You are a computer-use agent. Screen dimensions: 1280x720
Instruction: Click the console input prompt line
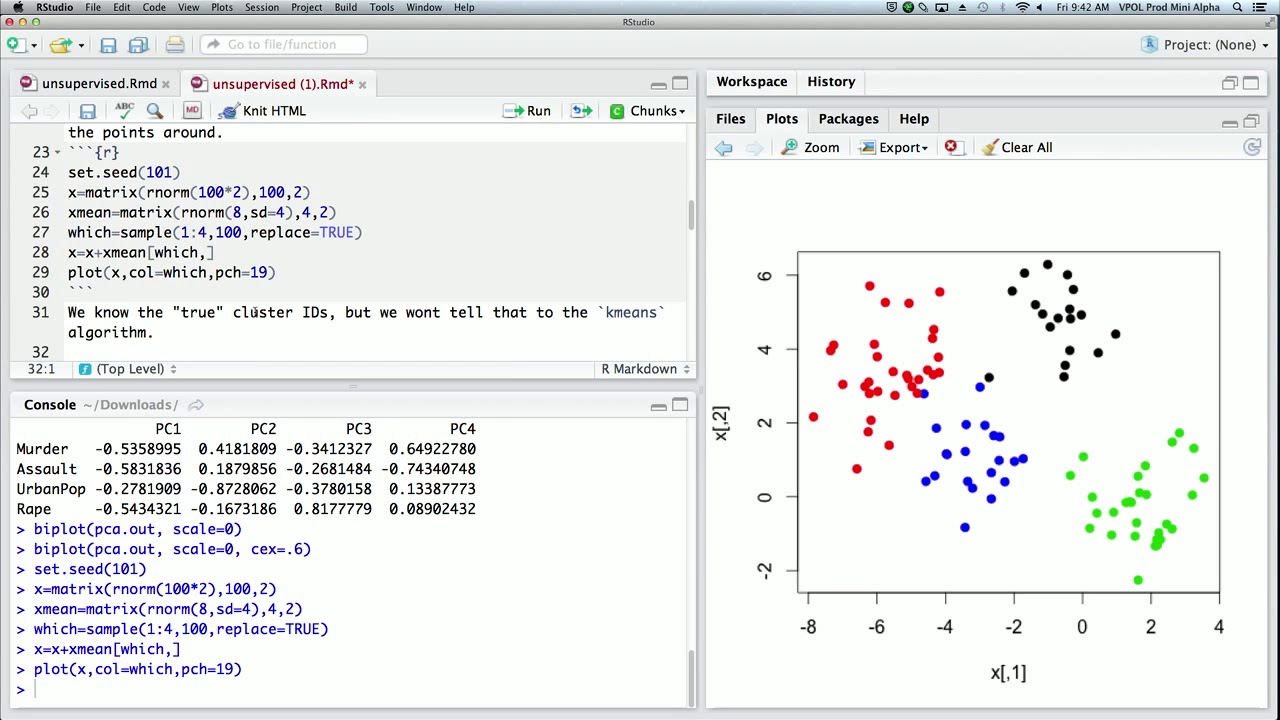[x=350, y=689]
